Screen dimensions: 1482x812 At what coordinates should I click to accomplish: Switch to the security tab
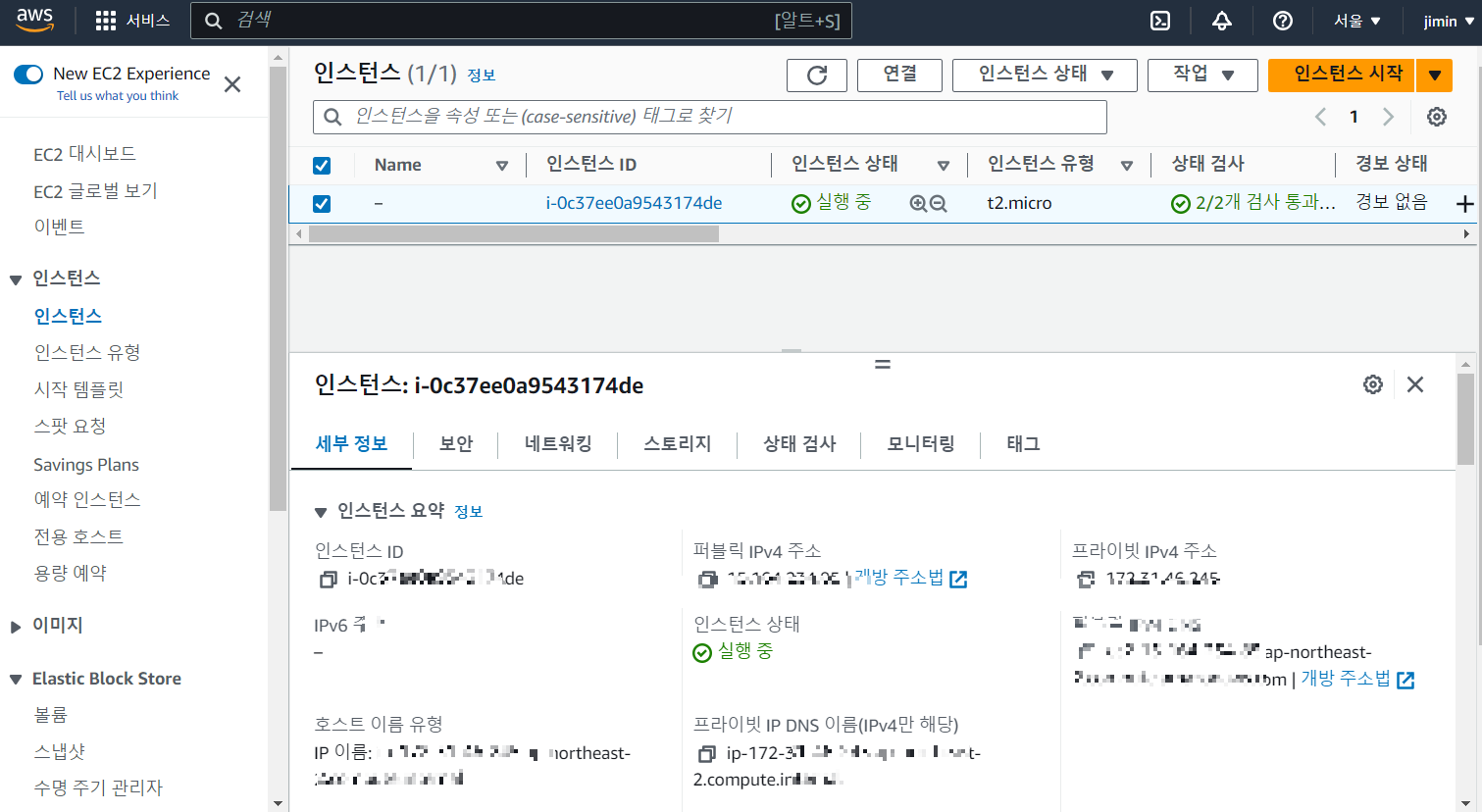point(456,444)
